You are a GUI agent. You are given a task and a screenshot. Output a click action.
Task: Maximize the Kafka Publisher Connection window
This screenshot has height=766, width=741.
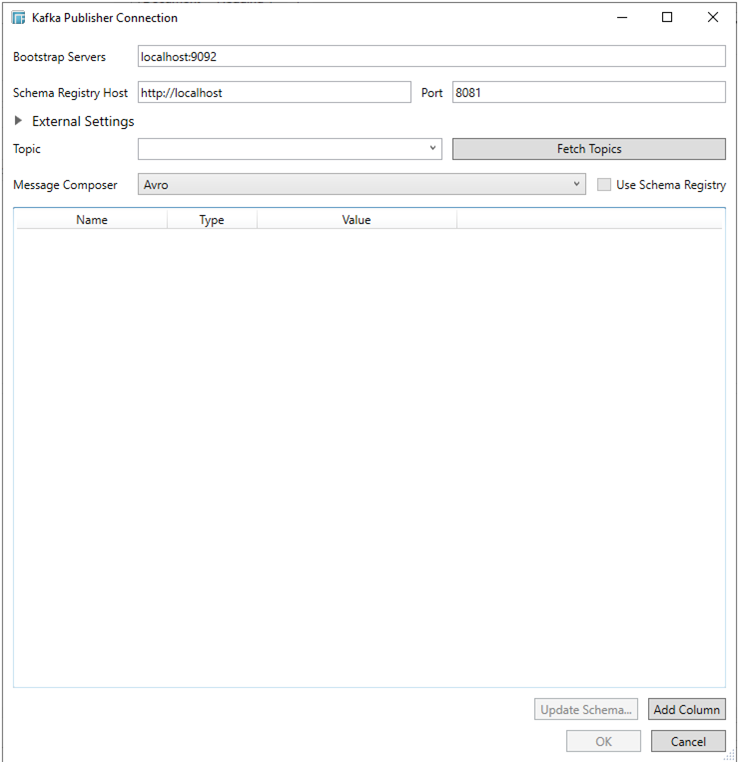(667, 17)
